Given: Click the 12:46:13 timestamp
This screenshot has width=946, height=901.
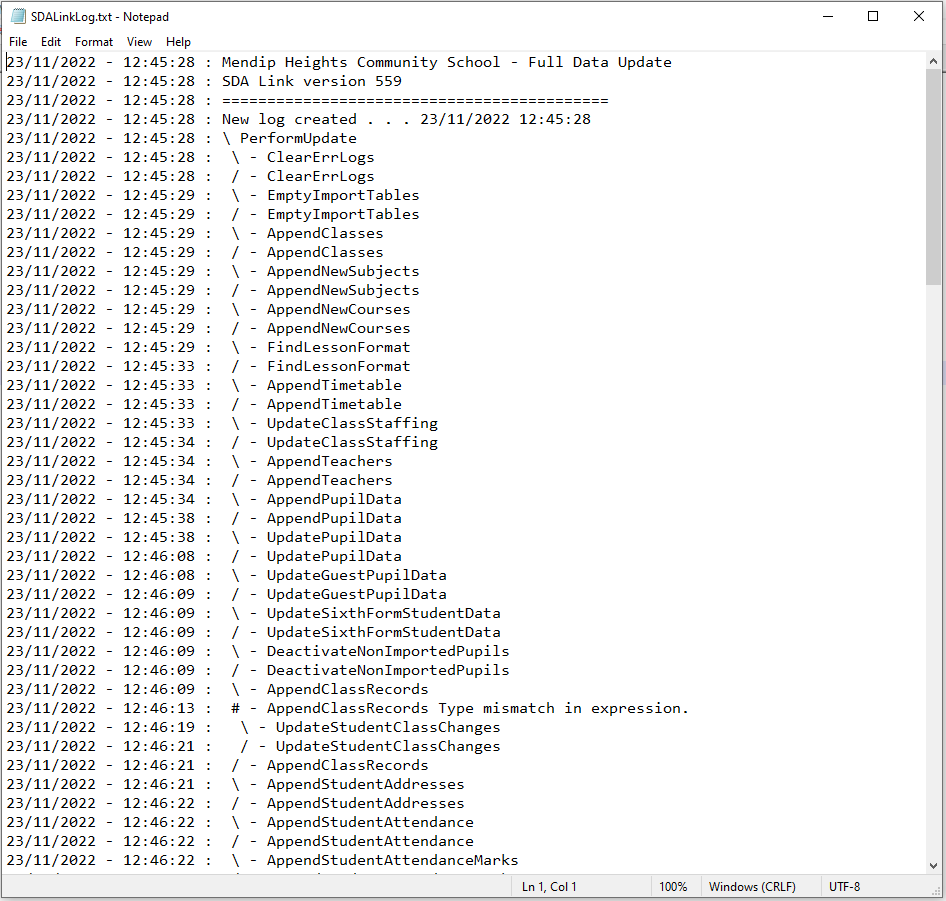Looking at the screenshot, I should 159,708.
